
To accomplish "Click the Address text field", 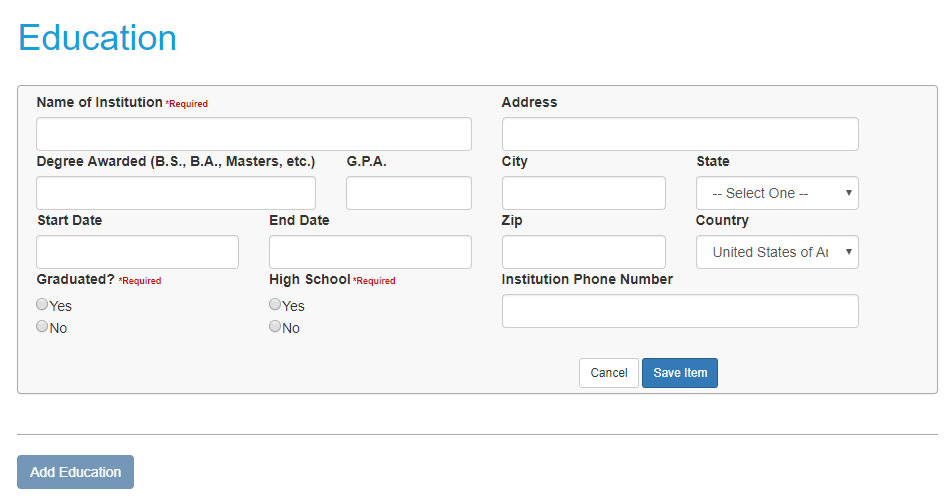I will pos(680,134).
